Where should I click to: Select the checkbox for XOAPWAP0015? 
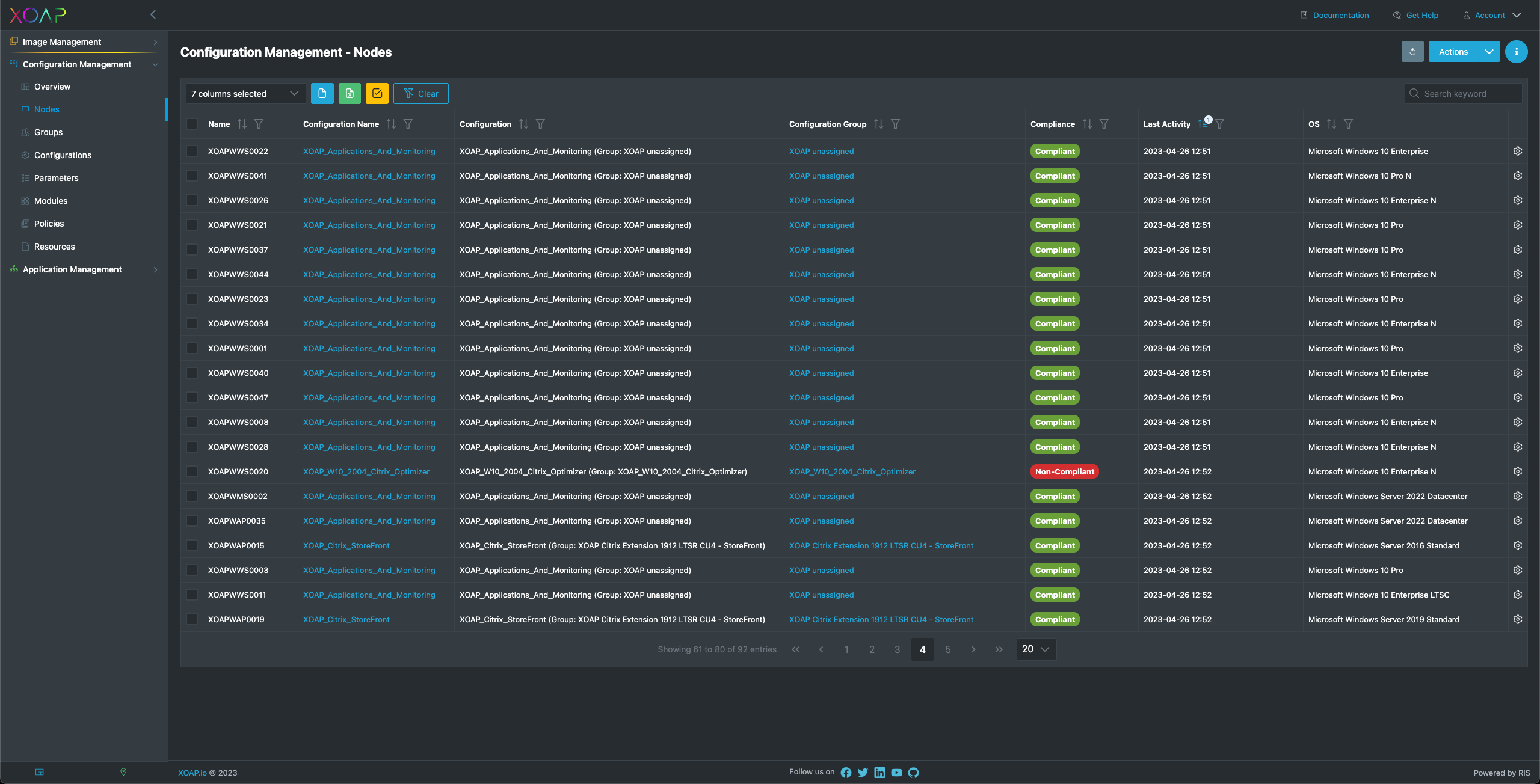pyautogui.click(x=192, y=545)
